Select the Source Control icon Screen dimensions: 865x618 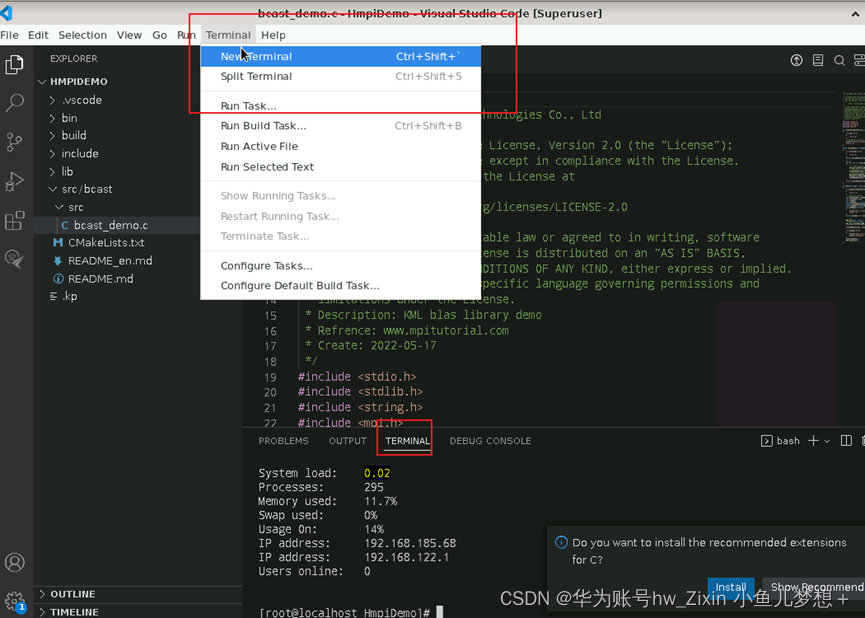coord(15,142)
